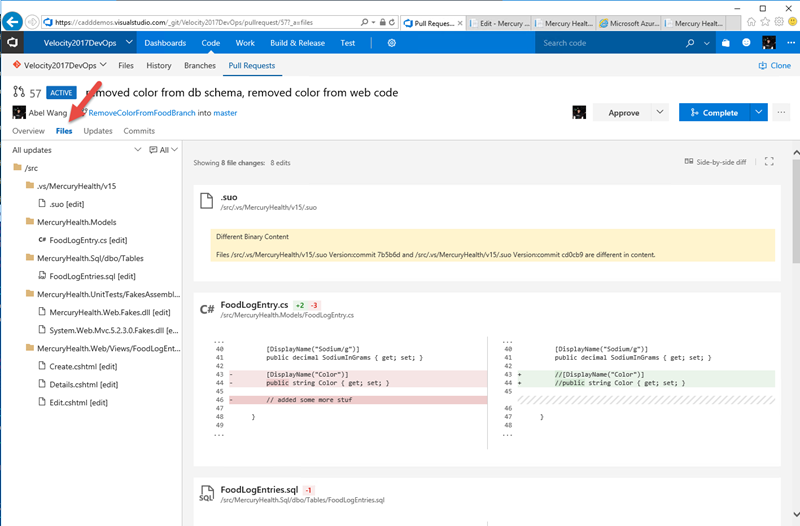Switch to pull request Overview tab

(x=29, y=131)
